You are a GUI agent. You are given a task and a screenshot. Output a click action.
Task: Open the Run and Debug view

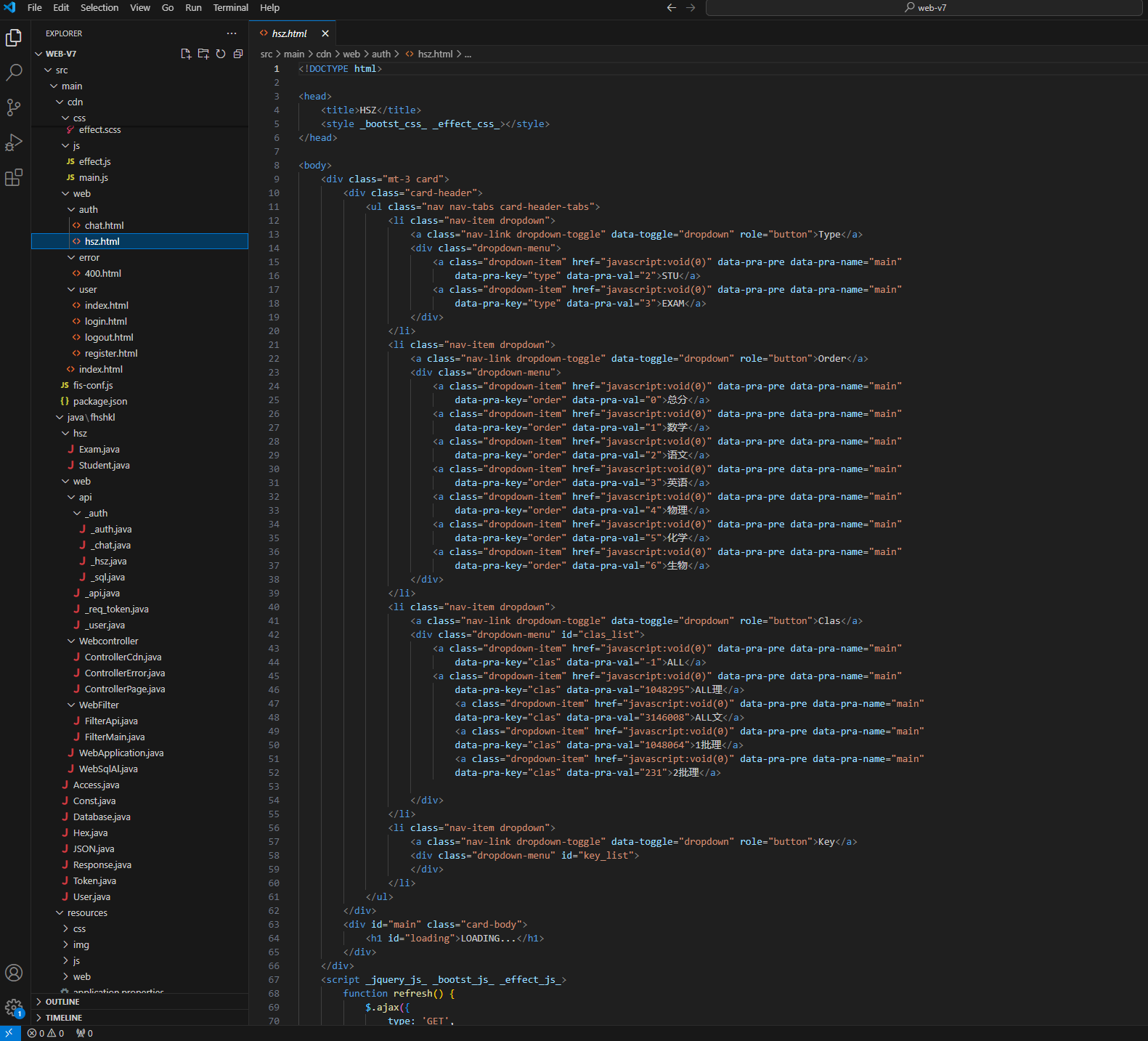[x=14, y=142]
